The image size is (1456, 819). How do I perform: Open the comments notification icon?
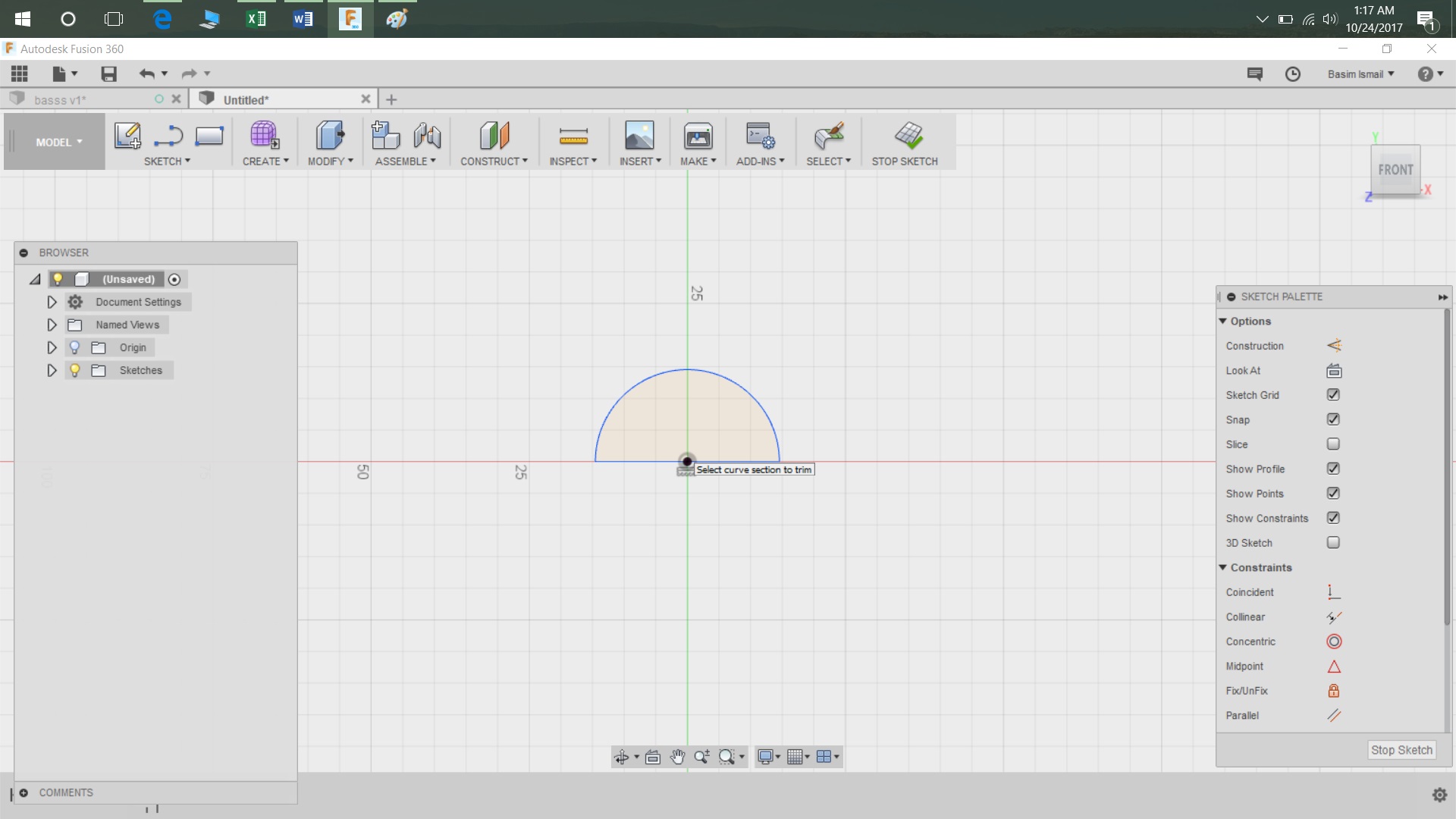1255,74
